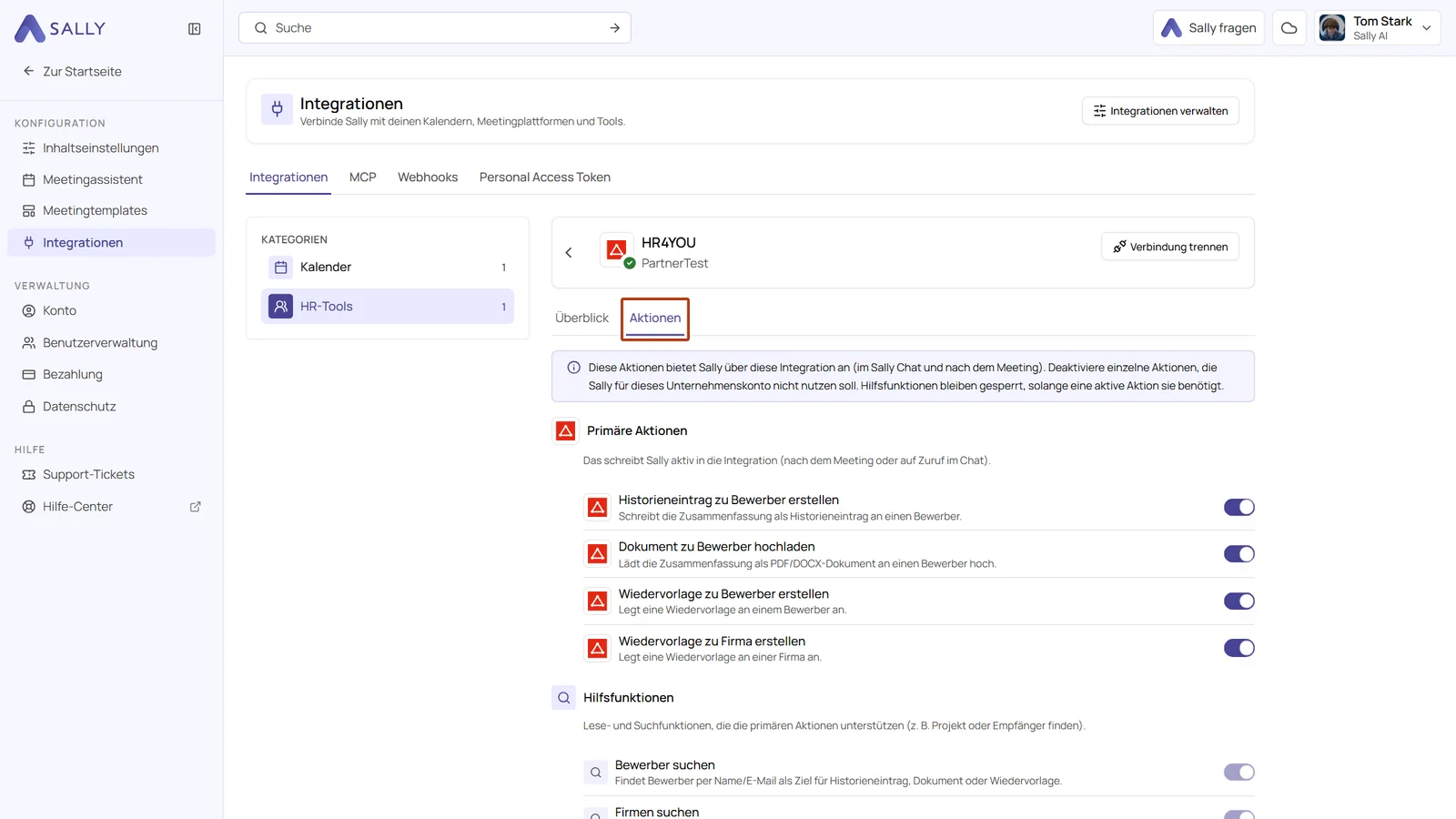The height and width of the screenshot is (819, 1456).
Task: Click the red icon beside Primäre Aktionen
Action: (565, 430)
